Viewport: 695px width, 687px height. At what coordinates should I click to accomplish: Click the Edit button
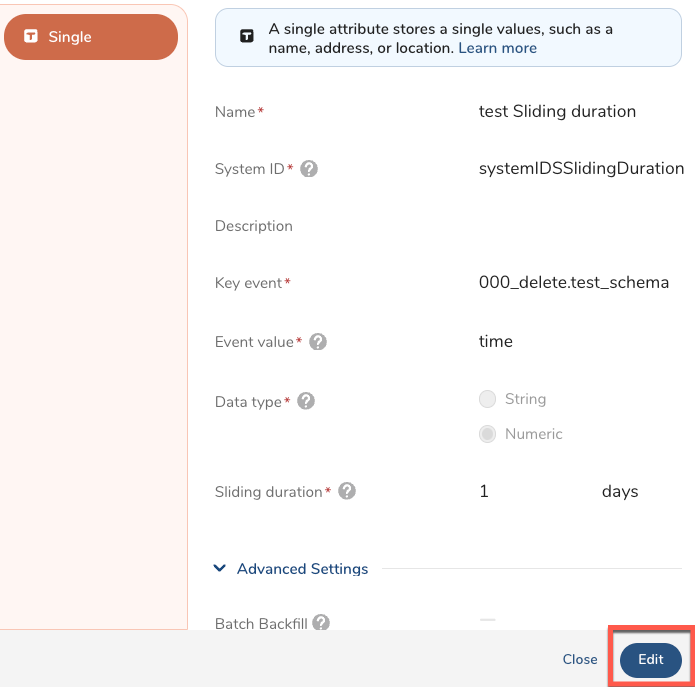click(650, 660)
